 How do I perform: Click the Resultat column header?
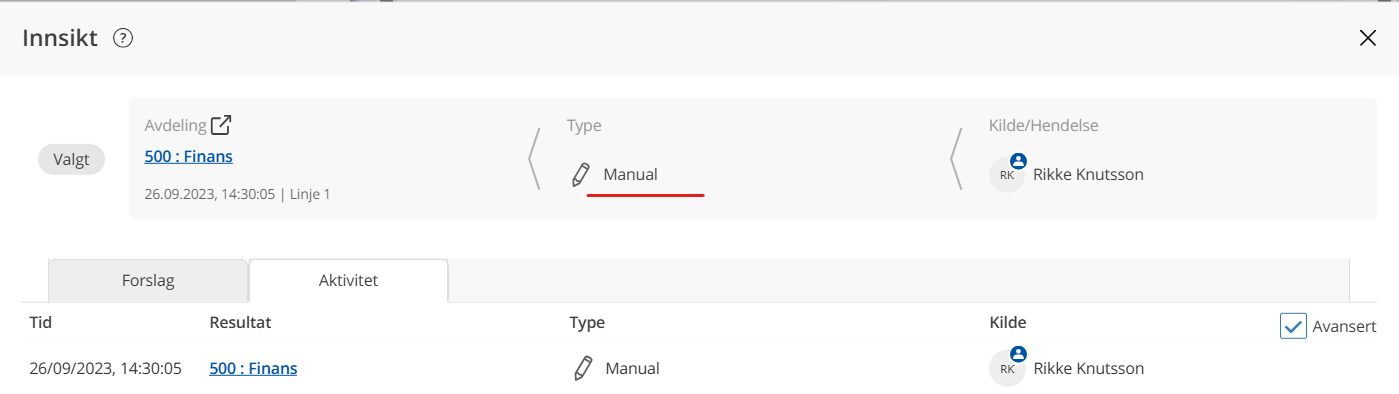point(240,323)
